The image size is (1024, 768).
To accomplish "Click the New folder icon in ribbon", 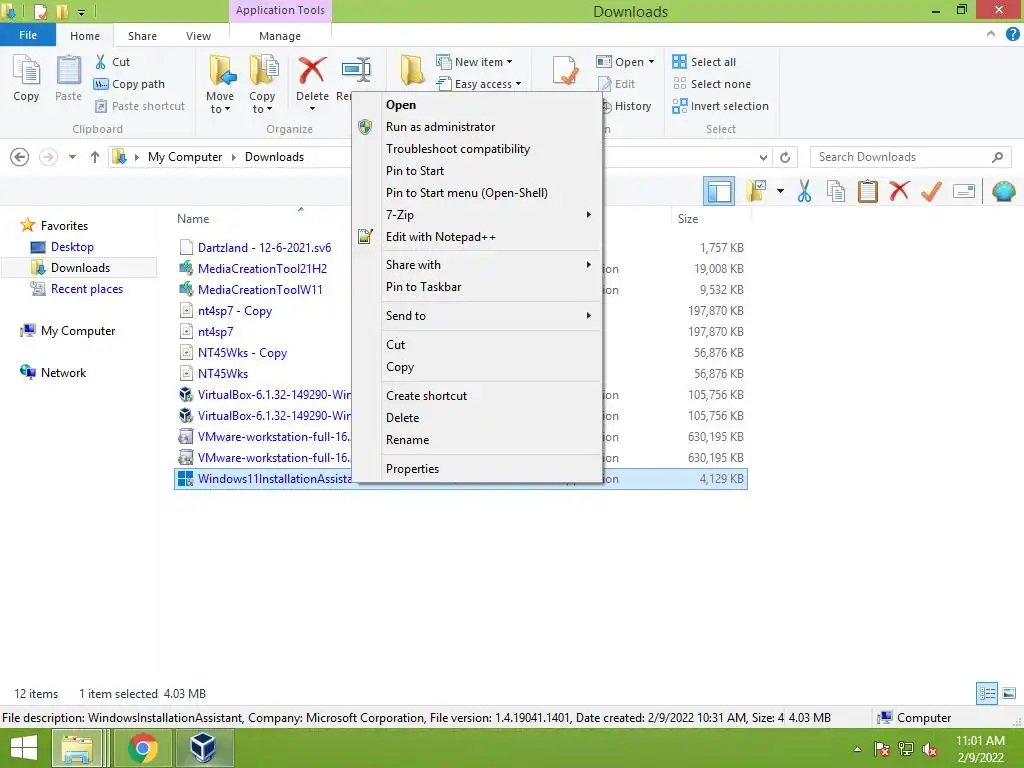I will coord(412,69).
